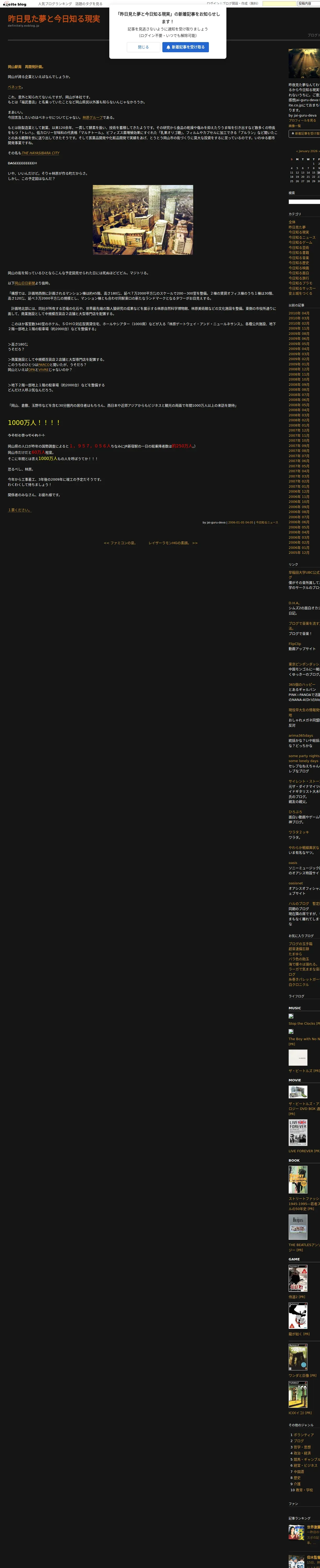
Task: Open category 昨日見た夢
Action: (x=297, y=227)
